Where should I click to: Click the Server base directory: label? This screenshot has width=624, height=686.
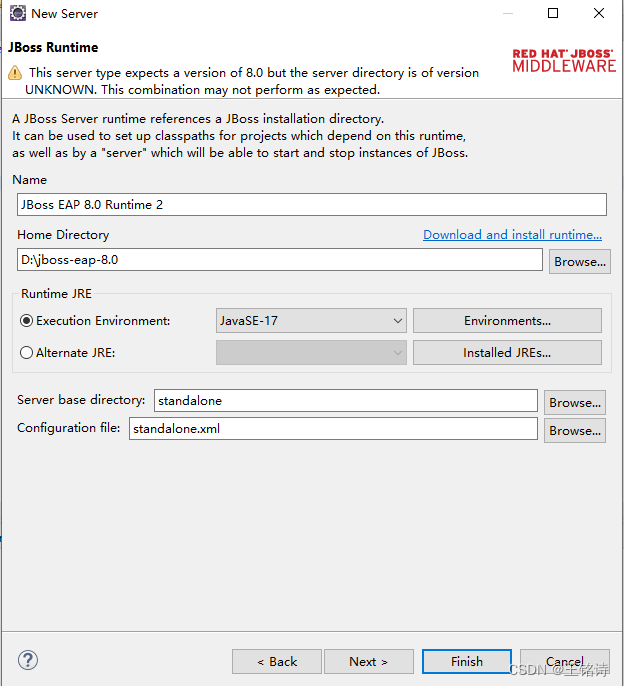pos(81,399)
